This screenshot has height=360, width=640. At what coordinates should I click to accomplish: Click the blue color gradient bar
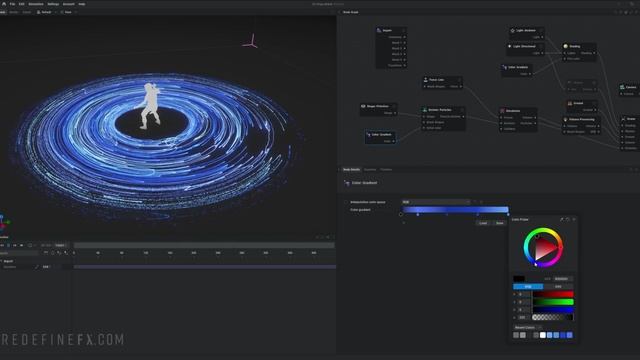[x=455, y=209]
